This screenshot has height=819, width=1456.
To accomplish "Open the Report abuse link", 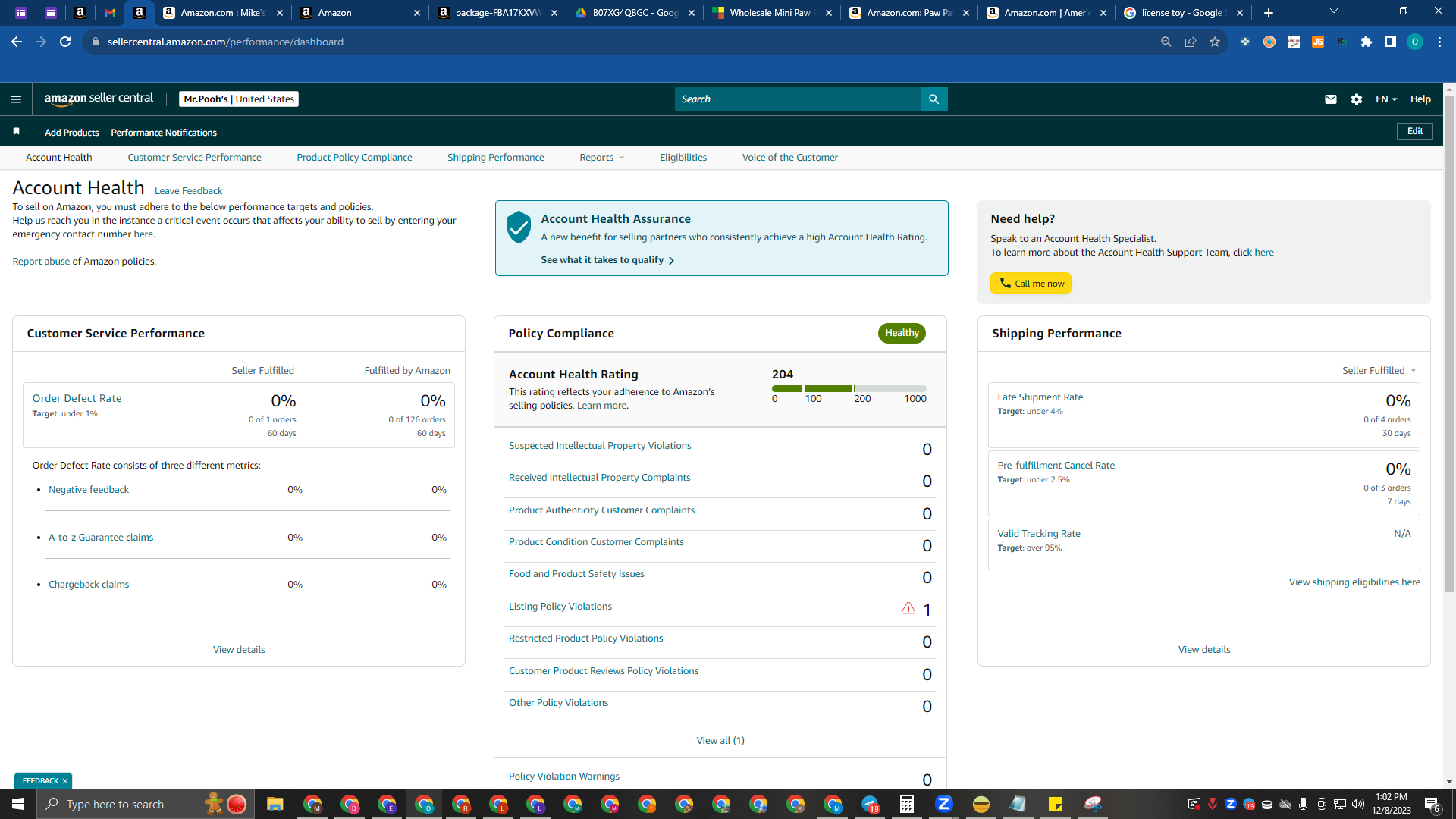I will point(41,262).
